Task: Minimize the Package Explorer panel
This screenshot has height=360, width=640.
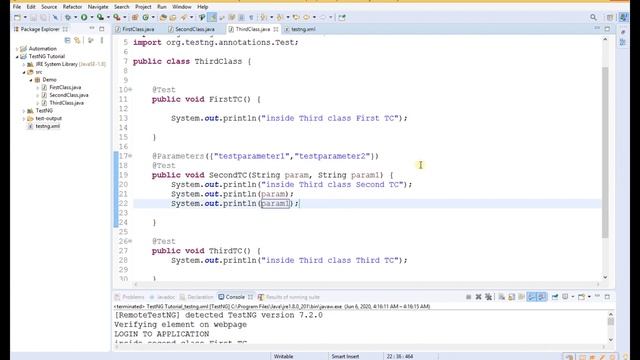Action: click(91, 29)
